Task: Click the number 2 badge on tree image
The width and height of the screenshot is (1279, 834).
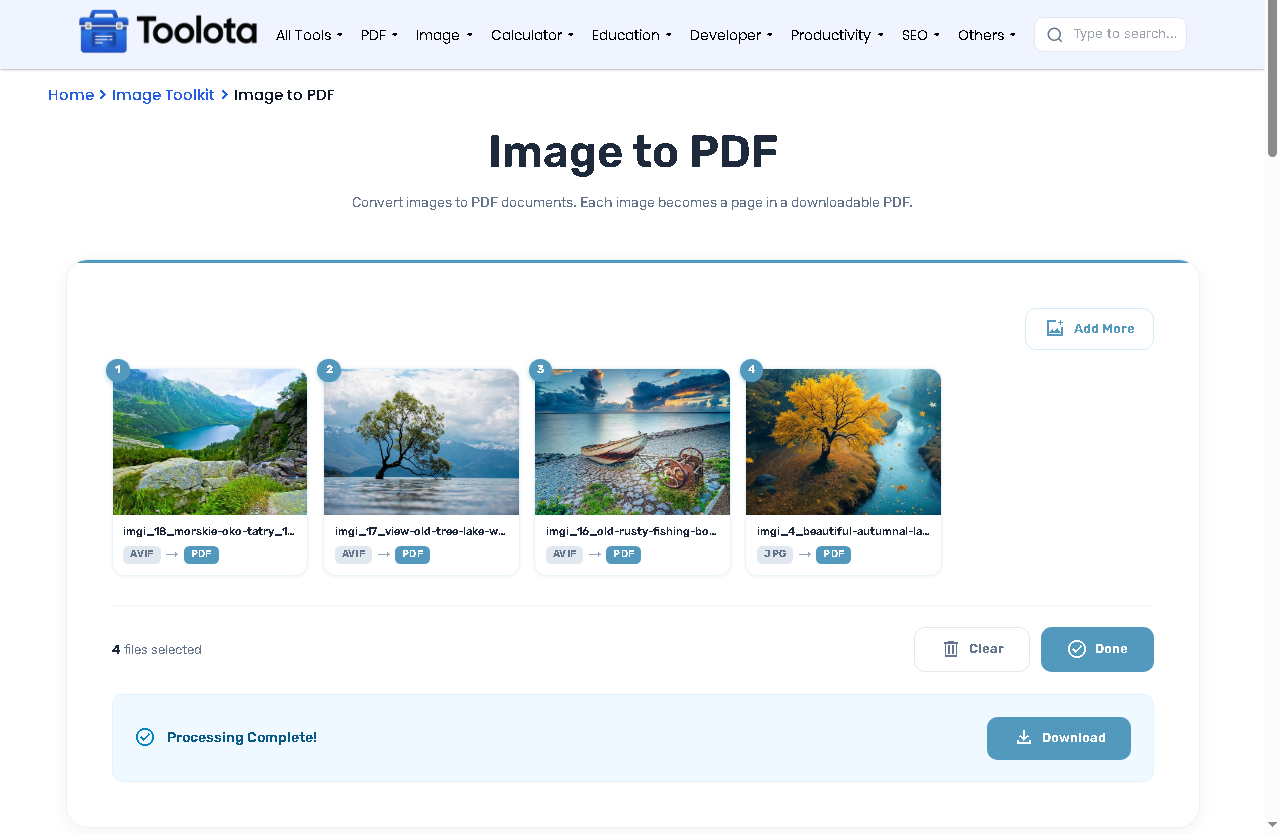Action: point(329,370)
